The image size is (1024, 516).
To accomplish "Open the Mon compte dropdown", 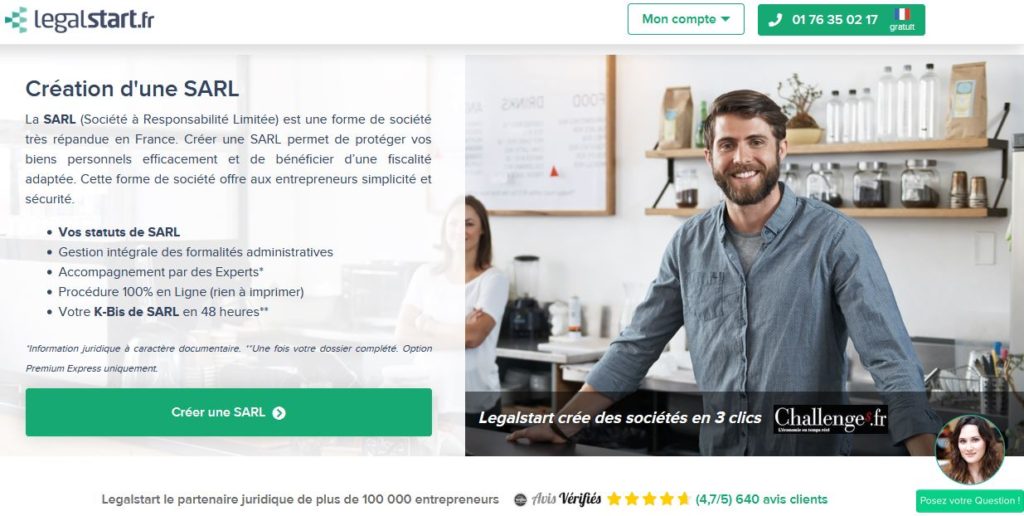I will (686, 19).
